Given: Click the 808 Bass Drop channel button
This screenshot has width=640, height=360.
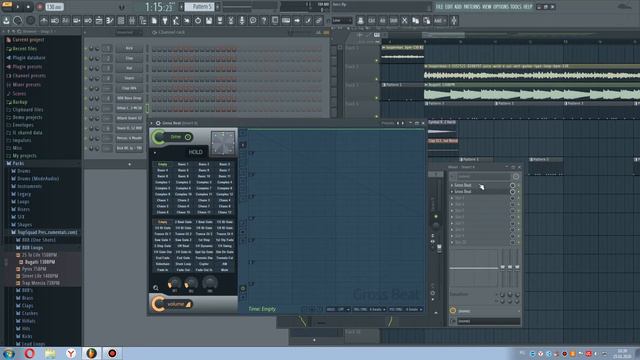Looking at the screenshot, I should pos(129,98).
